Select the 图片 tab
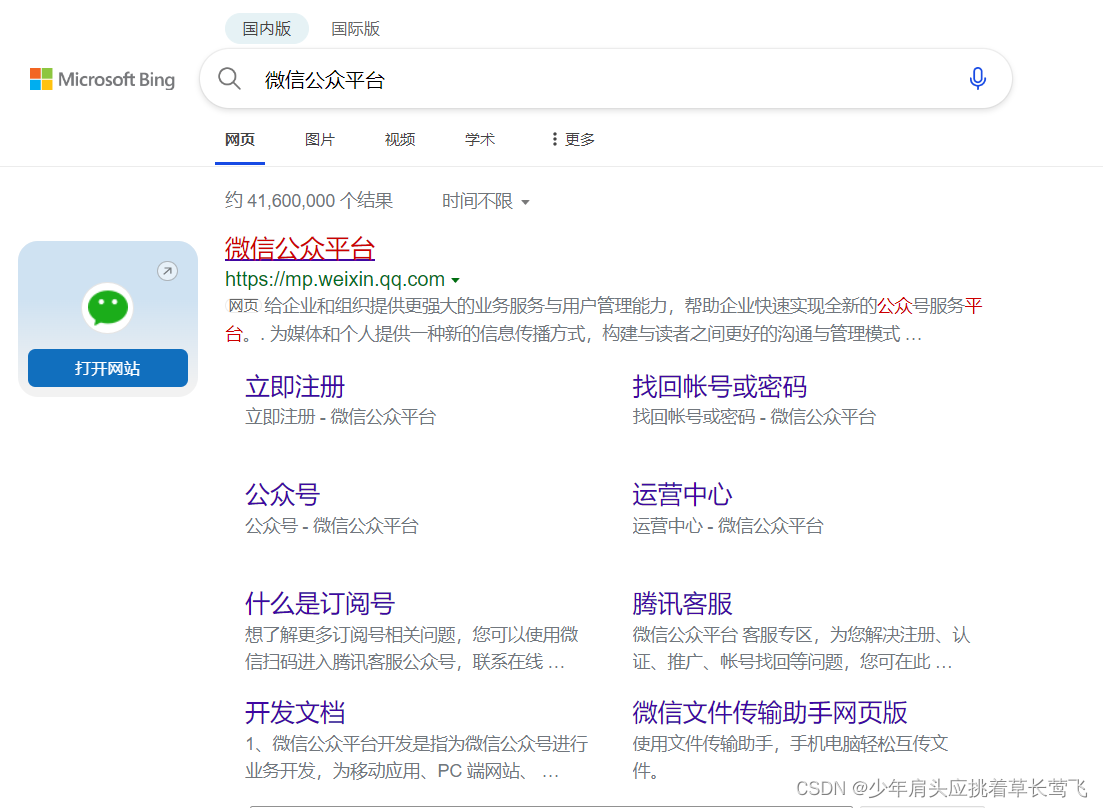1103x808 pixels. (x=319, y=139)
